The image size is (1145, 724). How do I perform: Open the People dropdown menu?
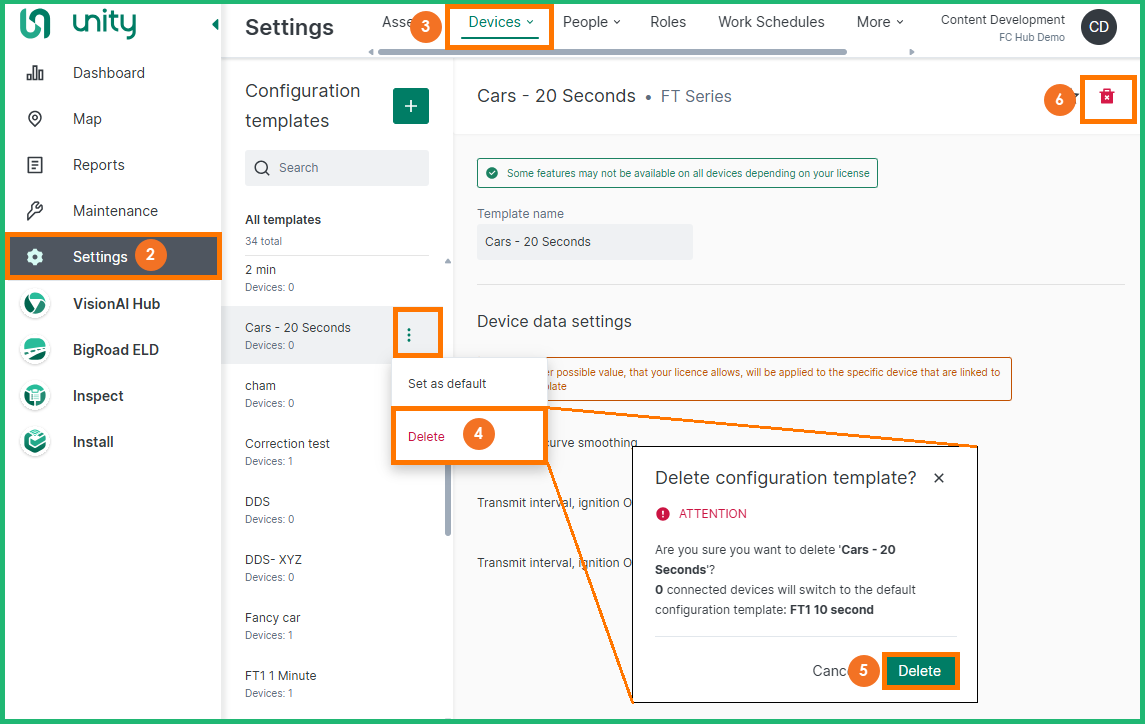pyautogui.click(x=591, y=22)
